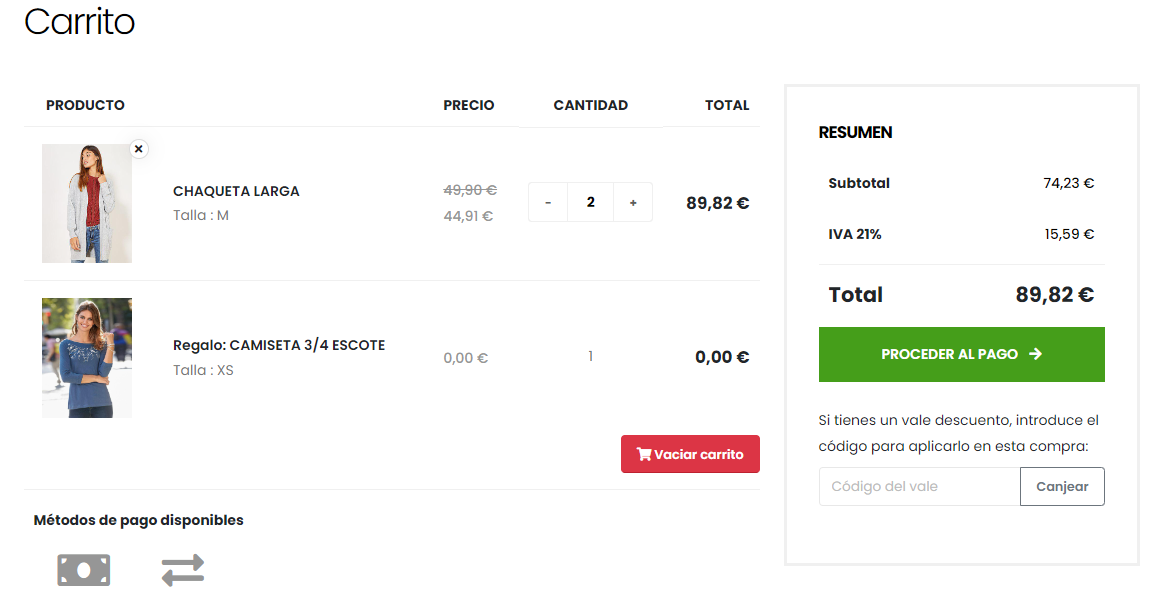Image resolution: width=1160 pixels, height=612 pixels.
Task: Click the CHAQUETA LARGA product name link
Action: (236, 191)
